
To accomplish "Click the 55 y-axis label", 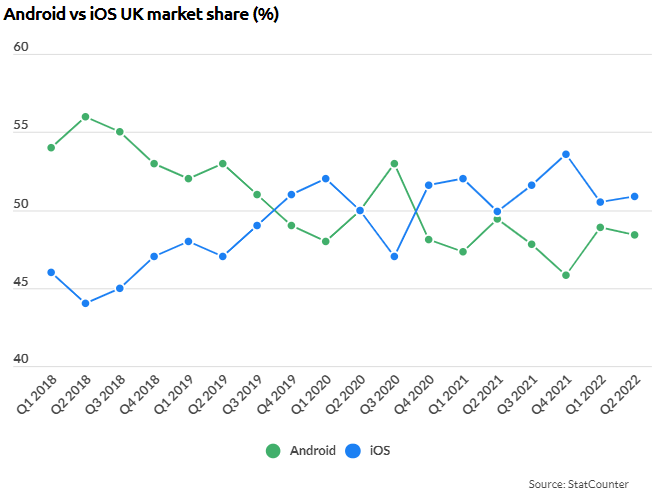I will pos(21,125).
